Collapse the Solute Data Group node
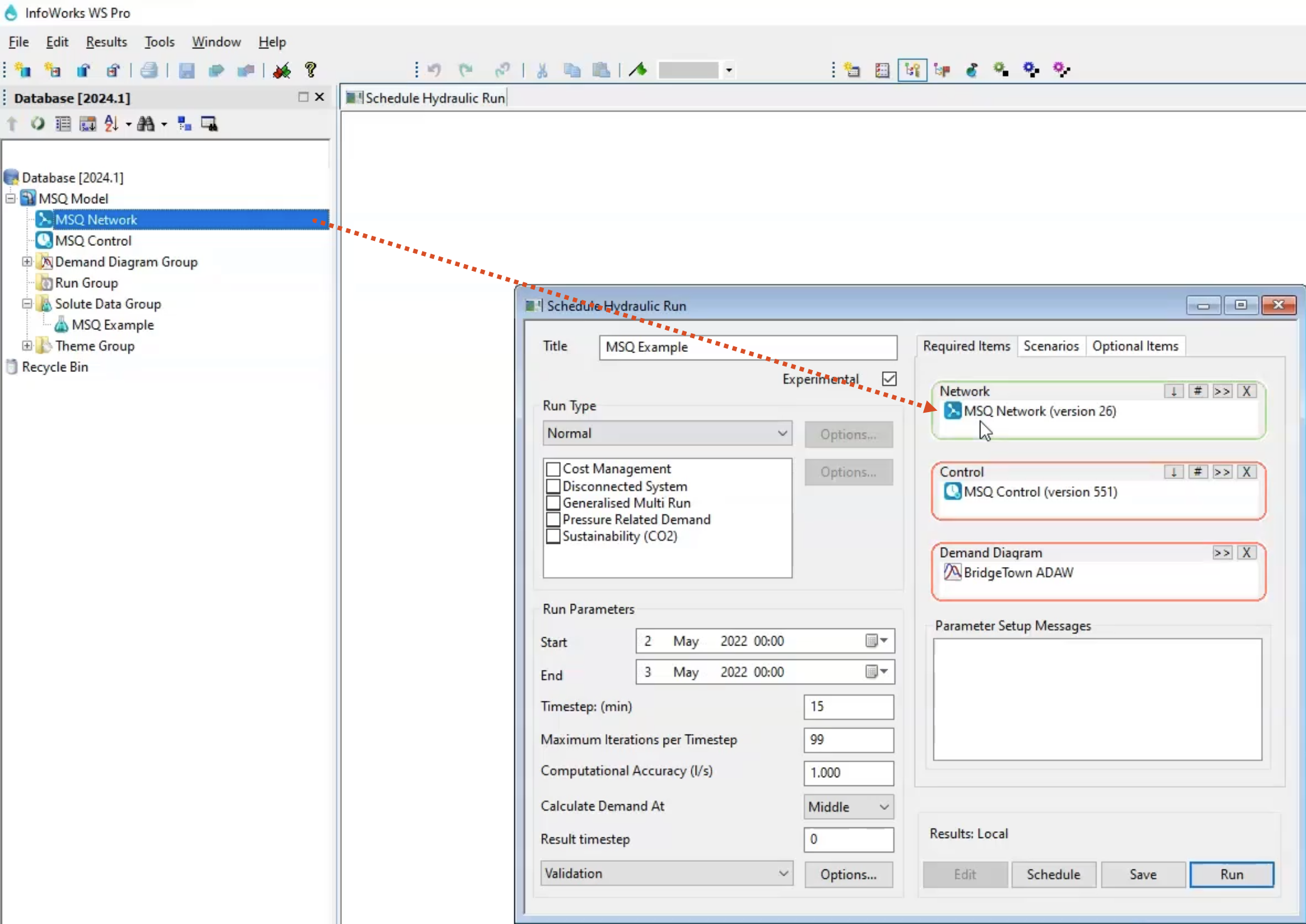 (27, 304)
